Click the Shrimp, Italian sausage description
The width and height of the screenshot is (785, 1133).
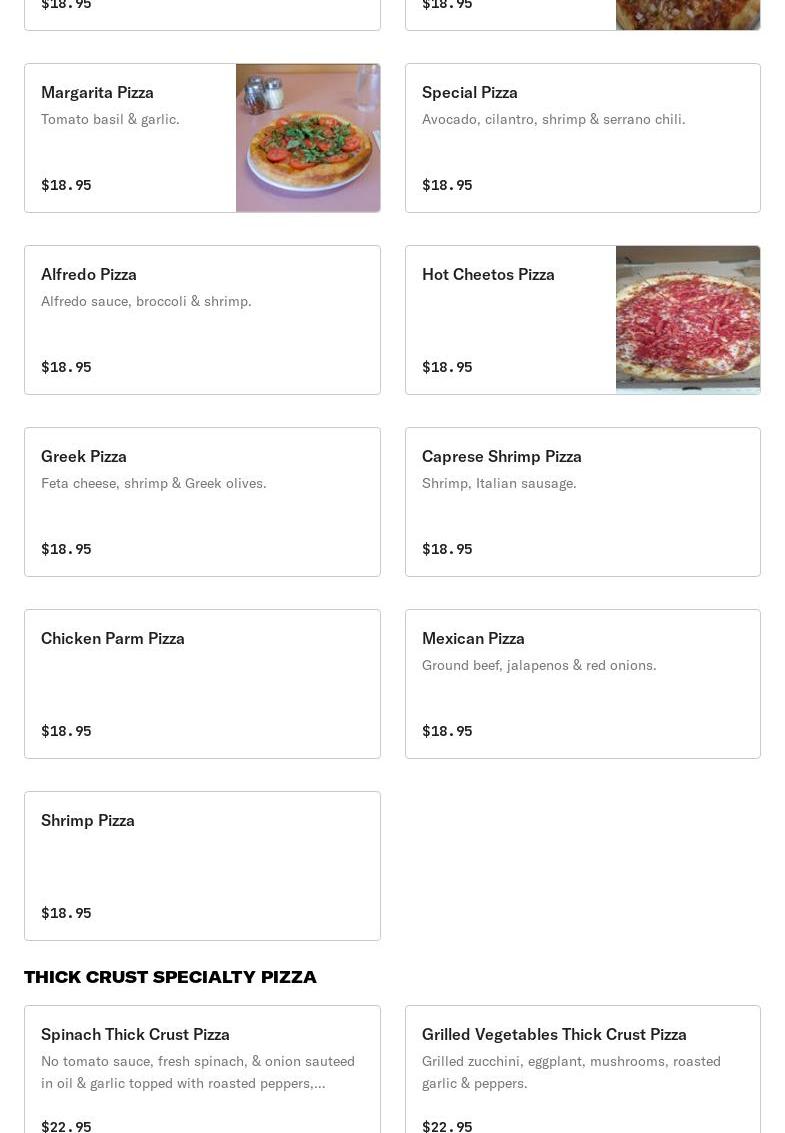click(499, 483)
